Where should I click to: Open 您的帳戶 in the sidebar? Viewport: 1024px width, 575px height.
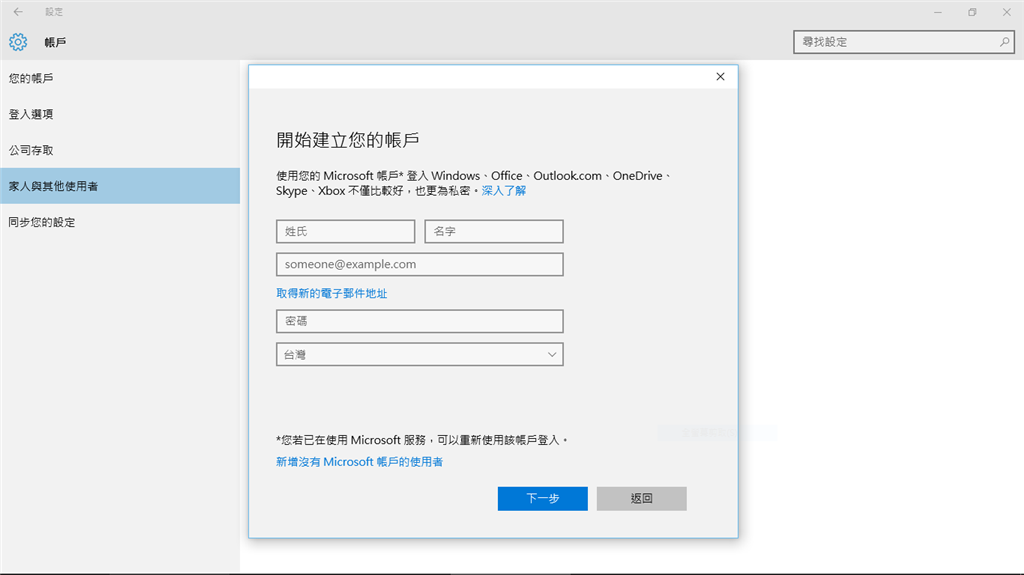tap(120, 78)
